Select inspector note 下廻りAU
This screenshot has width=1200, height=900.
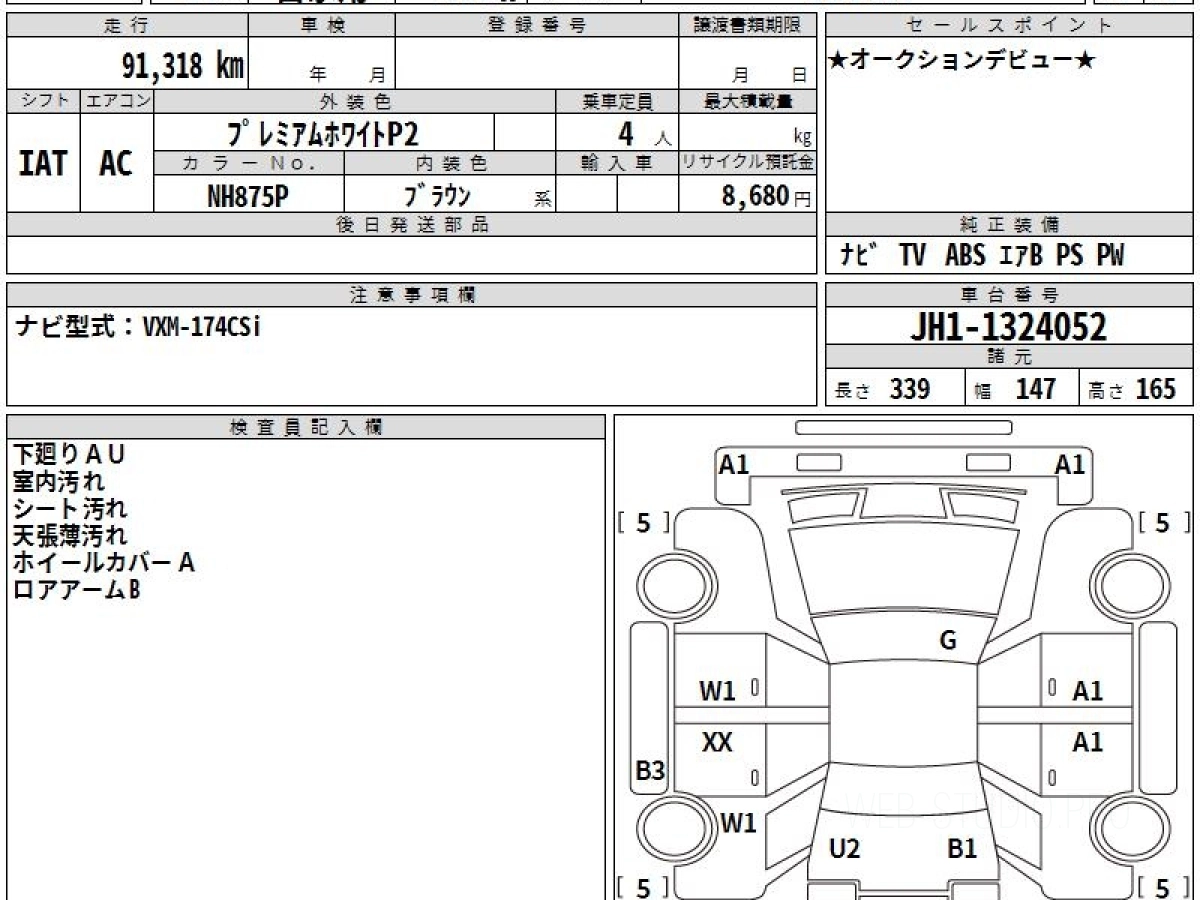tap(69, 454)
